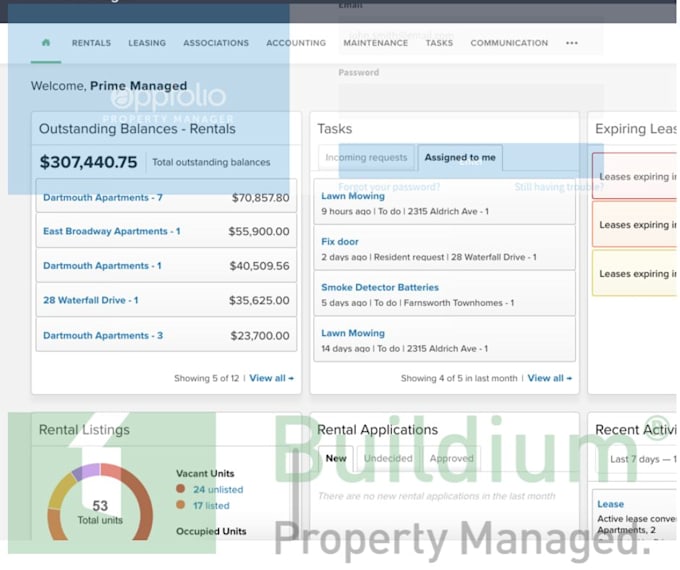Screen dimensions: 680x570
Task: View all outstanding balances
Action: point(271,378)
